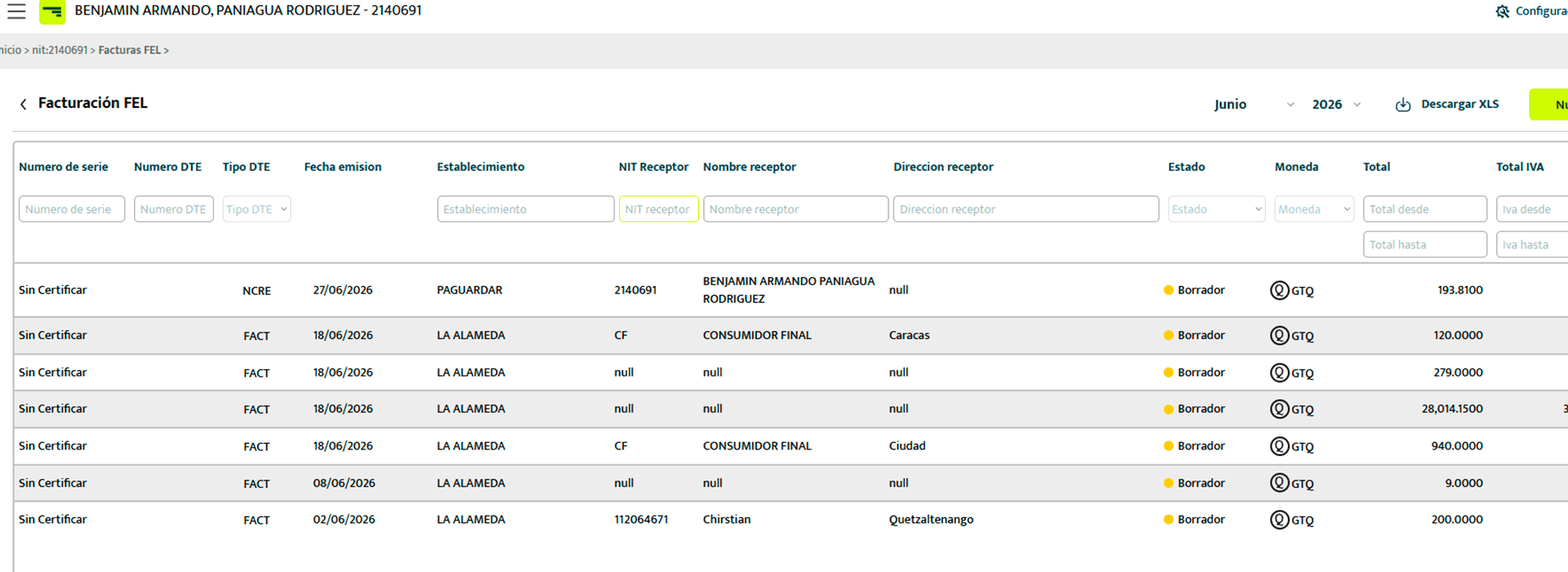Click the total 940.0000

coord(1457,446)
